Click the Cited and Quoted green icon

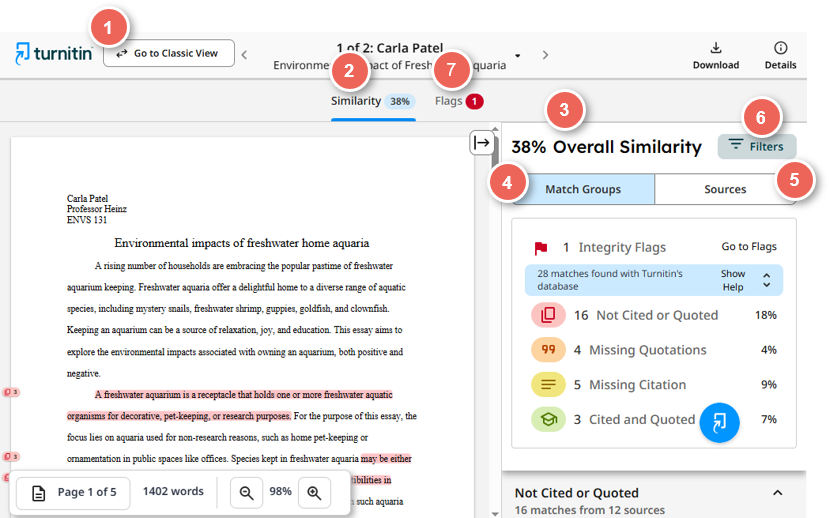tap(548, 420)
